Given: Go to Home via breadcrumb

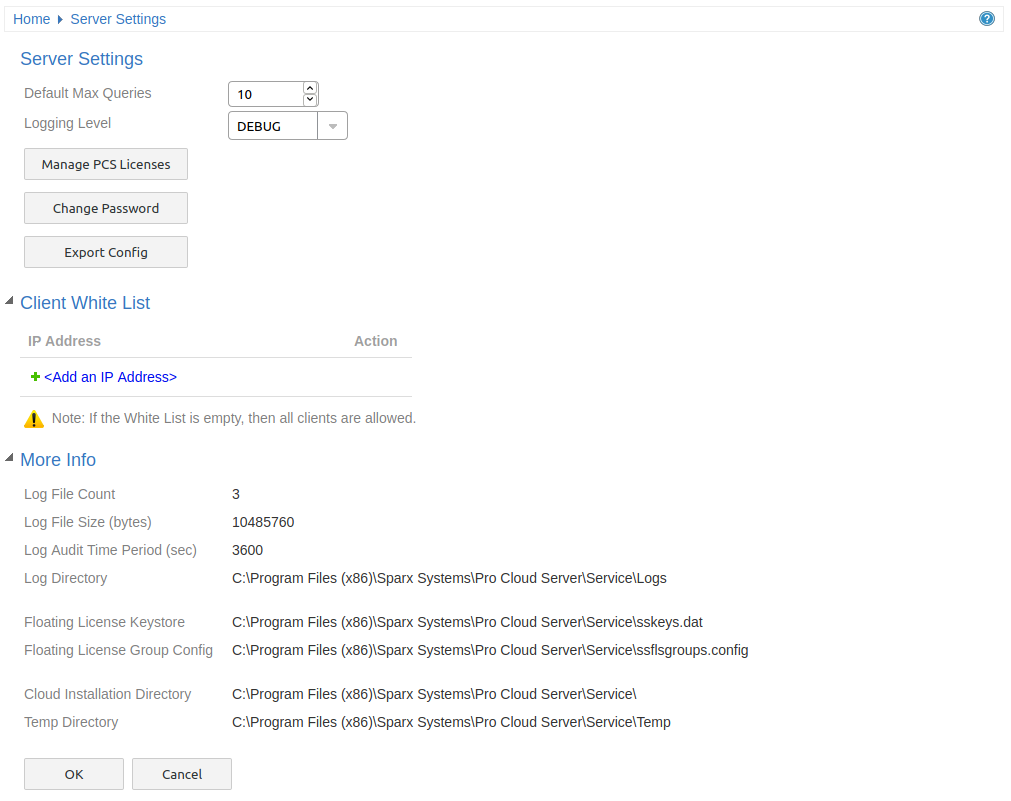Looking at the screenshot, I should click(31, 19).
